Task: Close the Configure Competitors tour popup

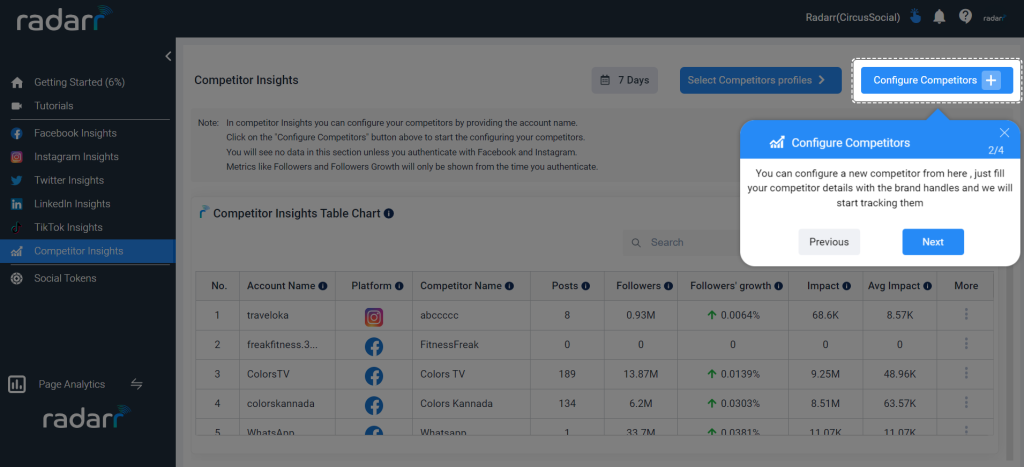Action: click(1004, 133)
